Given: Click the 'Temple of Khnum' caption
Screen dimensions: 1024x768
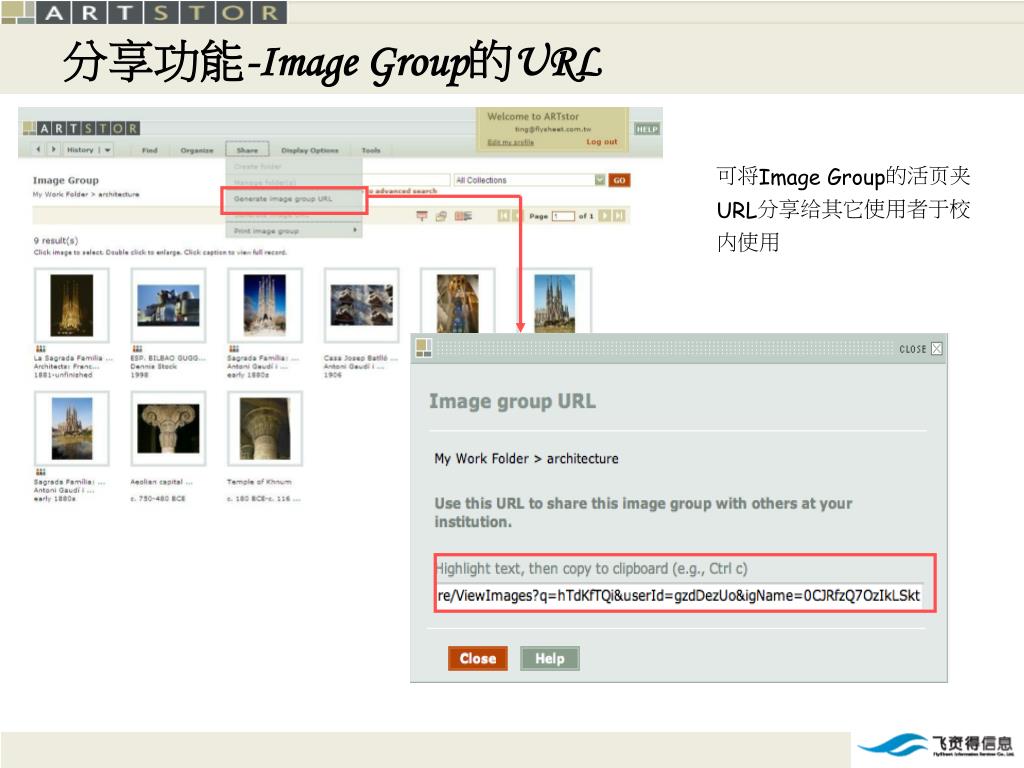Looking at the screenshot, I should pyautogui.click(x=259, y=482).
